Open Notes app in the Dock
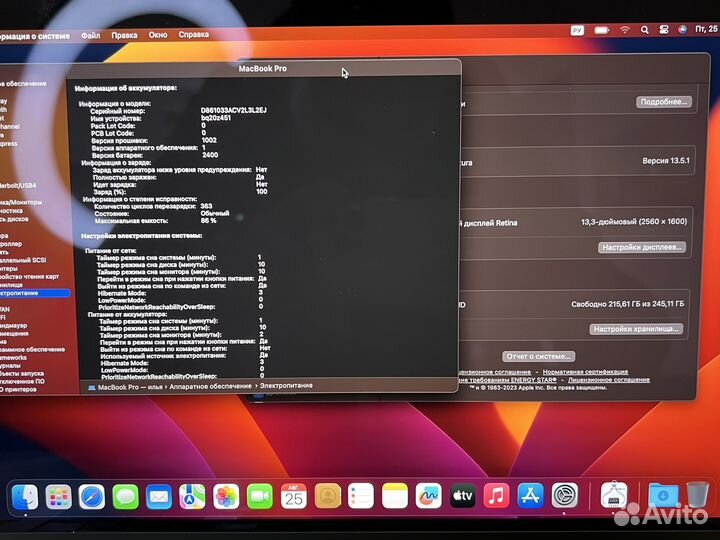This screenshot has width=720, height=540. pos(395,496)
